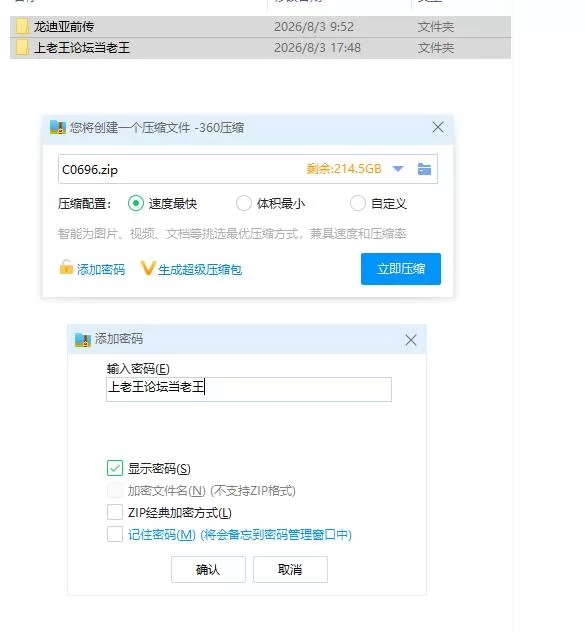The image size is (585, 632).
Task: Close the 添加密码 dialog
Action: tap(411, 340)
